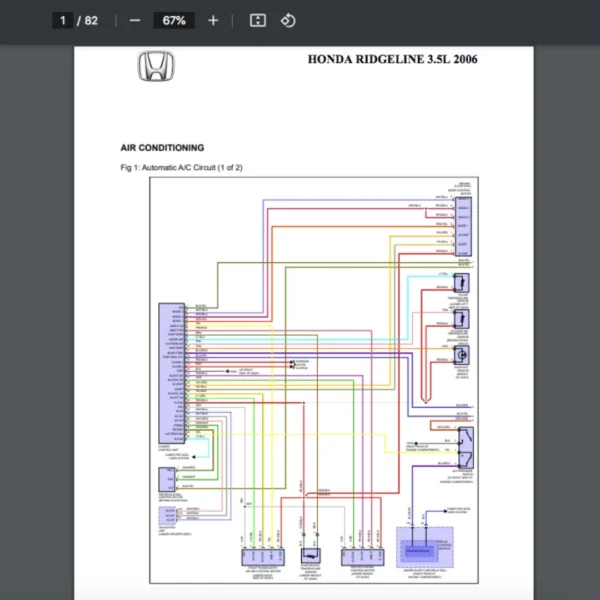This screenshot has height=600, width=600.
Task: Click the total page count 82
Action: pos(91,21)
